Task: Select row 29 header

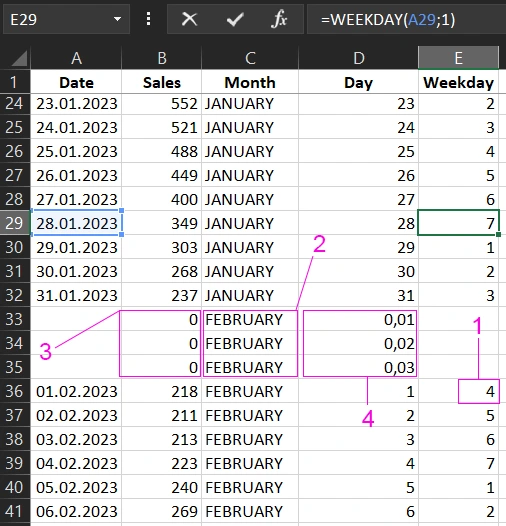Action: click(15, 223)
